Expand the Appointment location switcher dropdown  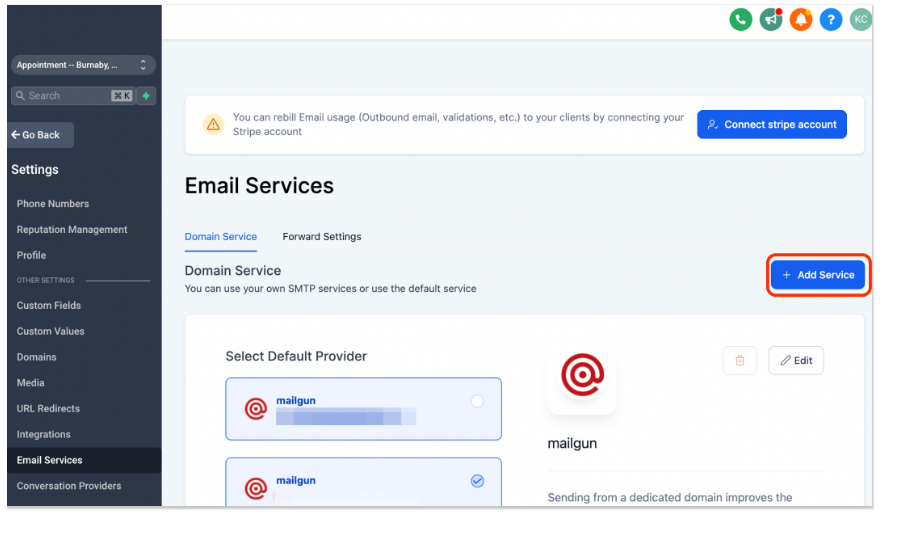coord(83,65)
